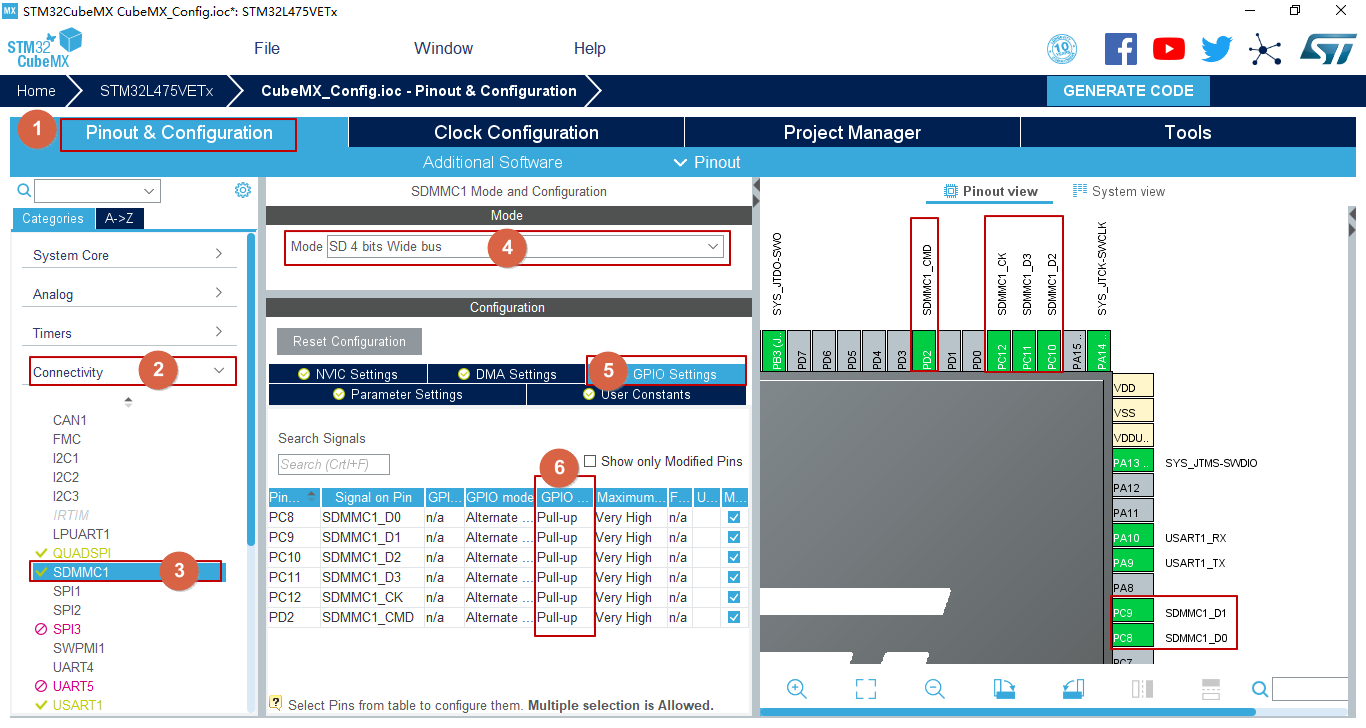1366x728 pixels.
Task: Open the Parameter Settings tab
Action: (x=398, y=394)
